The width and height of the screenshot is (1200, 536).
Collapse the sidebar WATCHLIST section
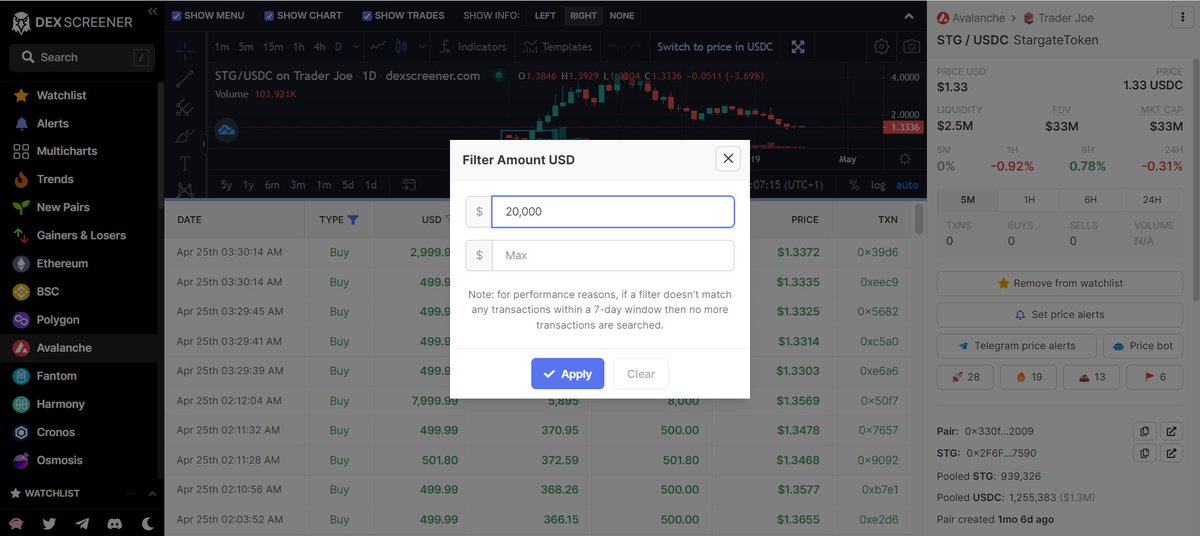coord(152,493)
